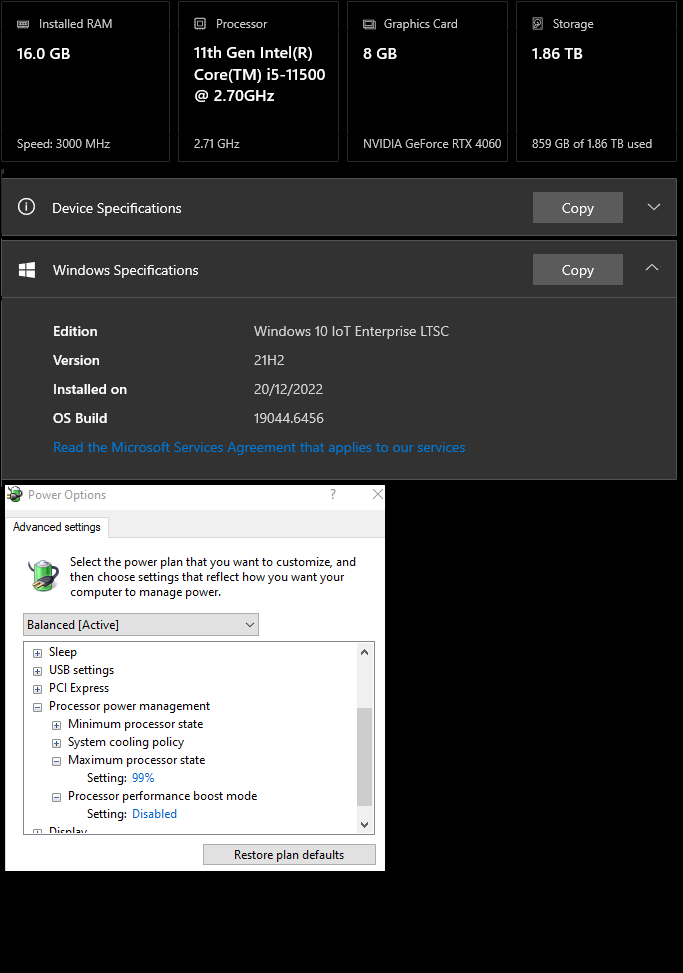Click the 2.71 GHz processor speed

tap(217, 144)
